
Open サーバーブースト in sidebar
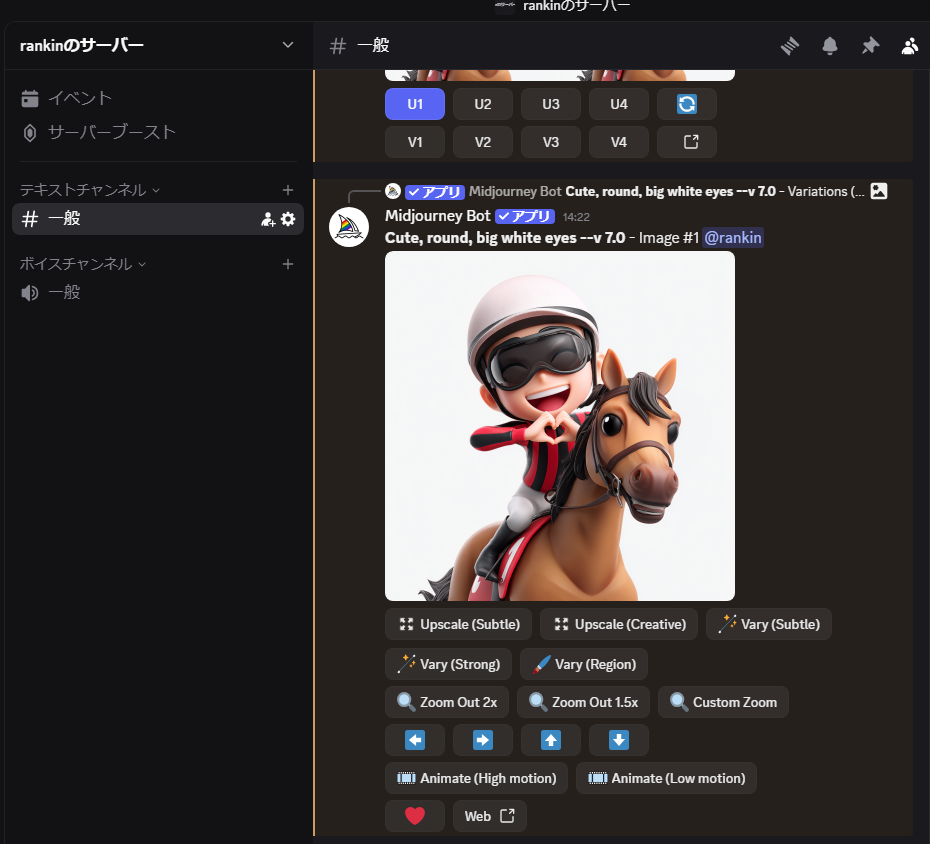tap(111, 132)
